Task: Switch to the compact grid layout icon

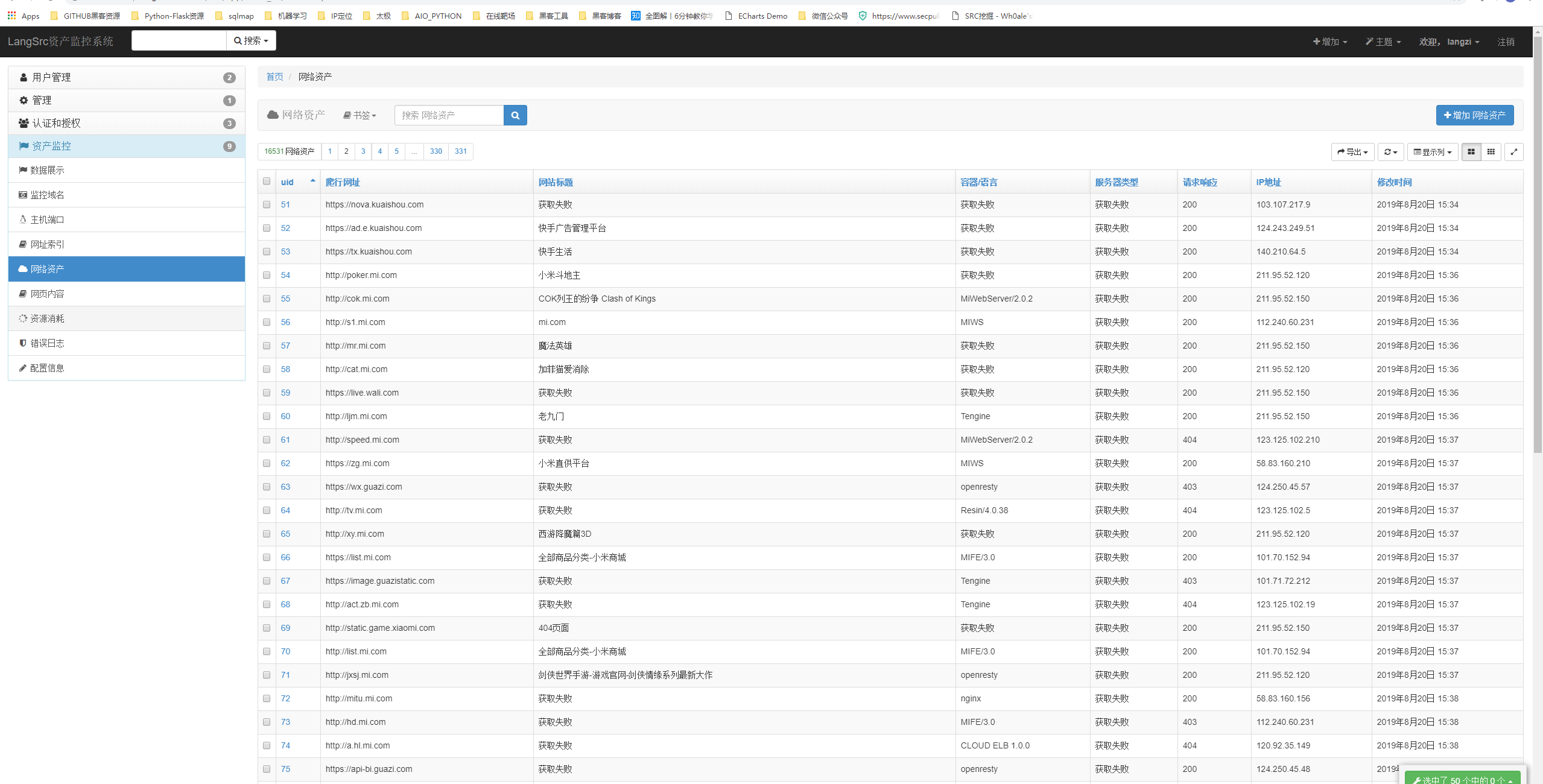Action: [x=1491, y=152]
